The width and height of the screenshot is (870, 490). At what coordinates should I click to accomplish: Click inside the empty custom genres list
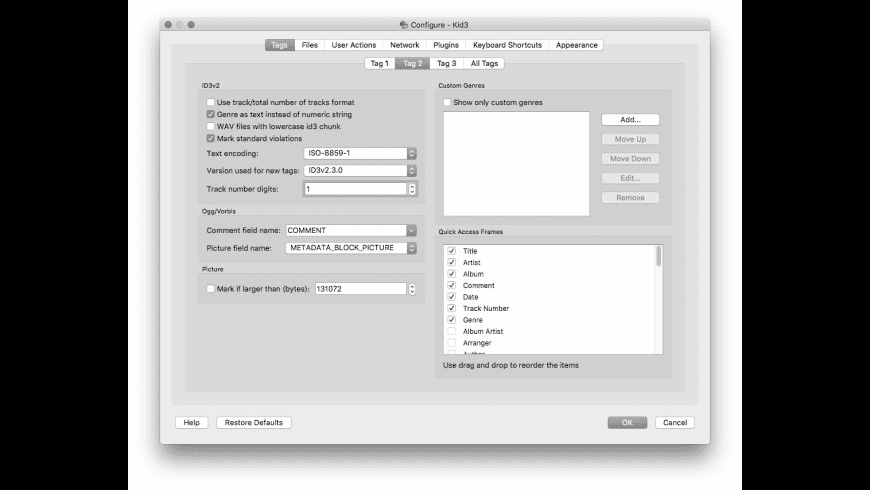click(516, 164)
